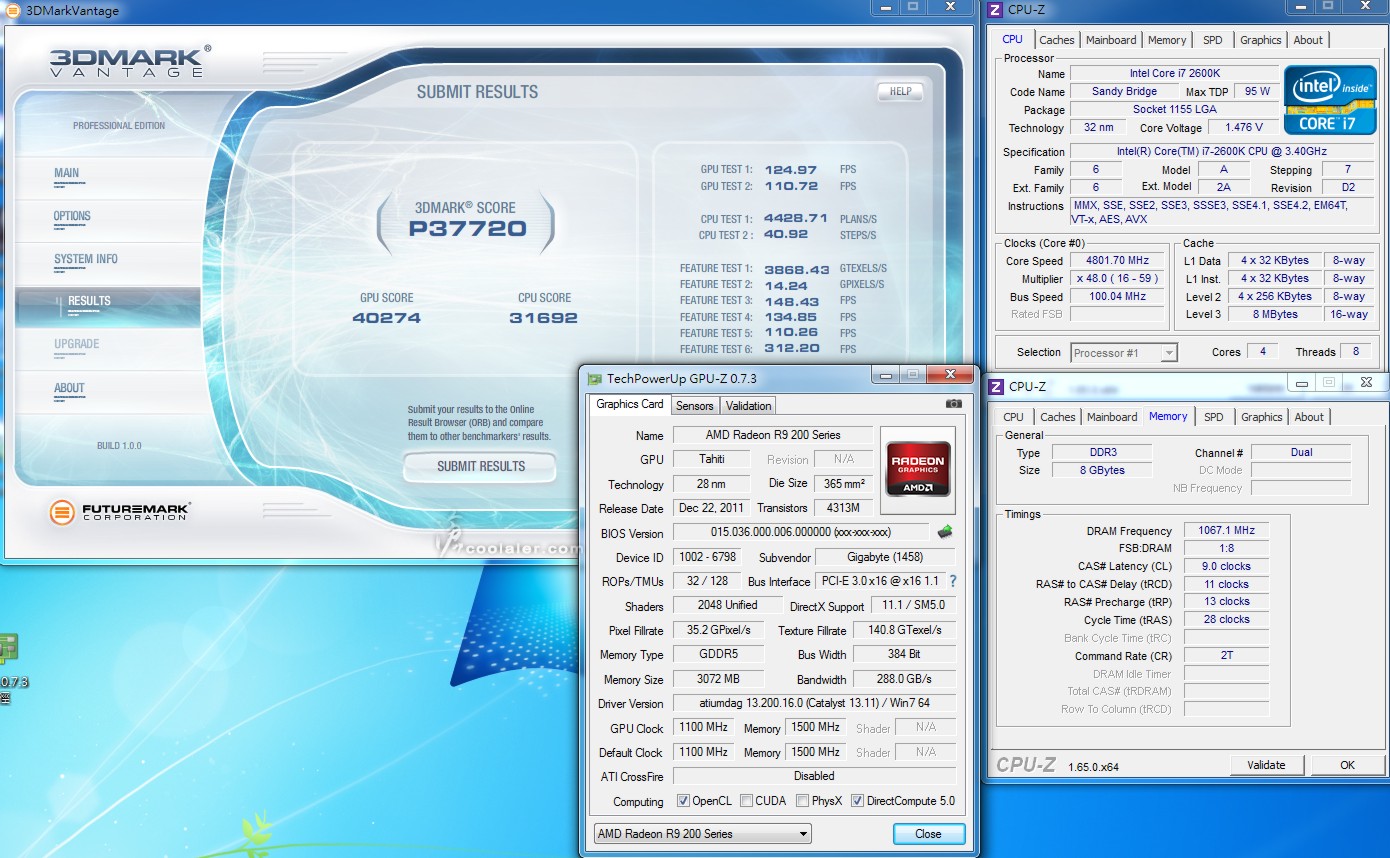The height and width of the screenshot is (858, 1390).
Task: Click the ATI CrossFire Disabled field
Action: (x=814, y=776)
